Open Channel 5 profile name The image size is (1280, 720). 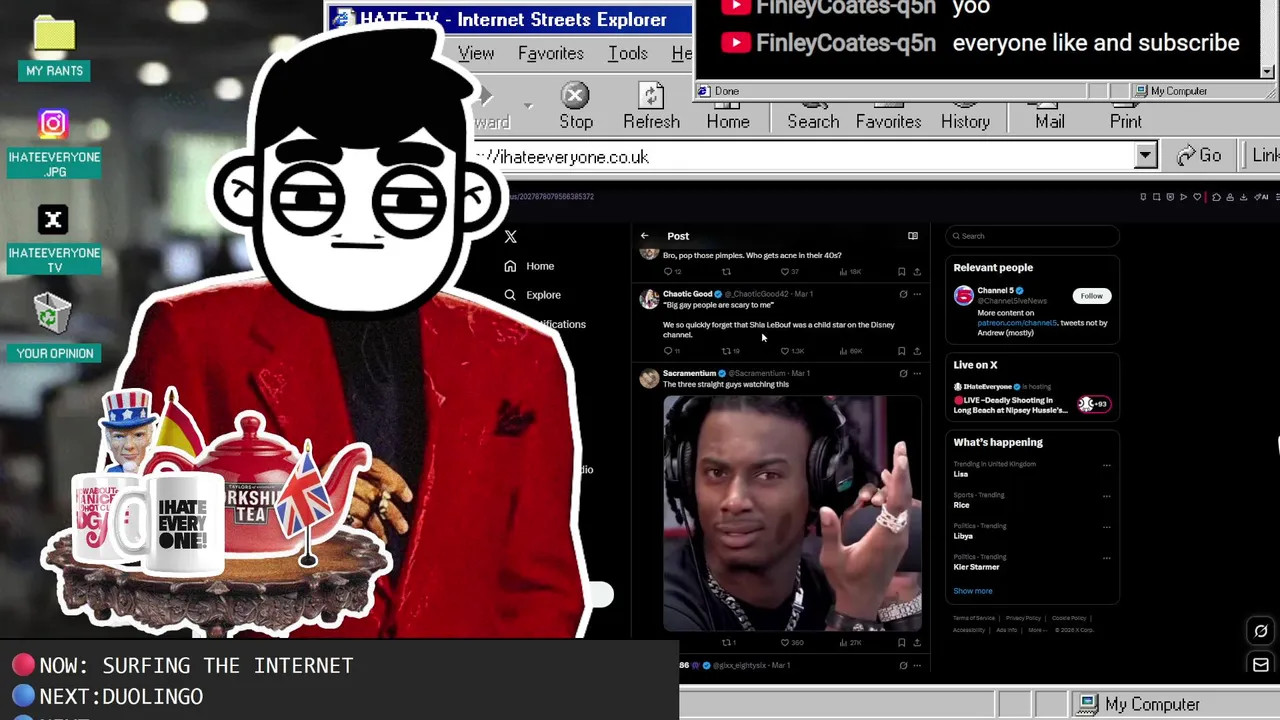pyautogui.click(x=995, y=290)
